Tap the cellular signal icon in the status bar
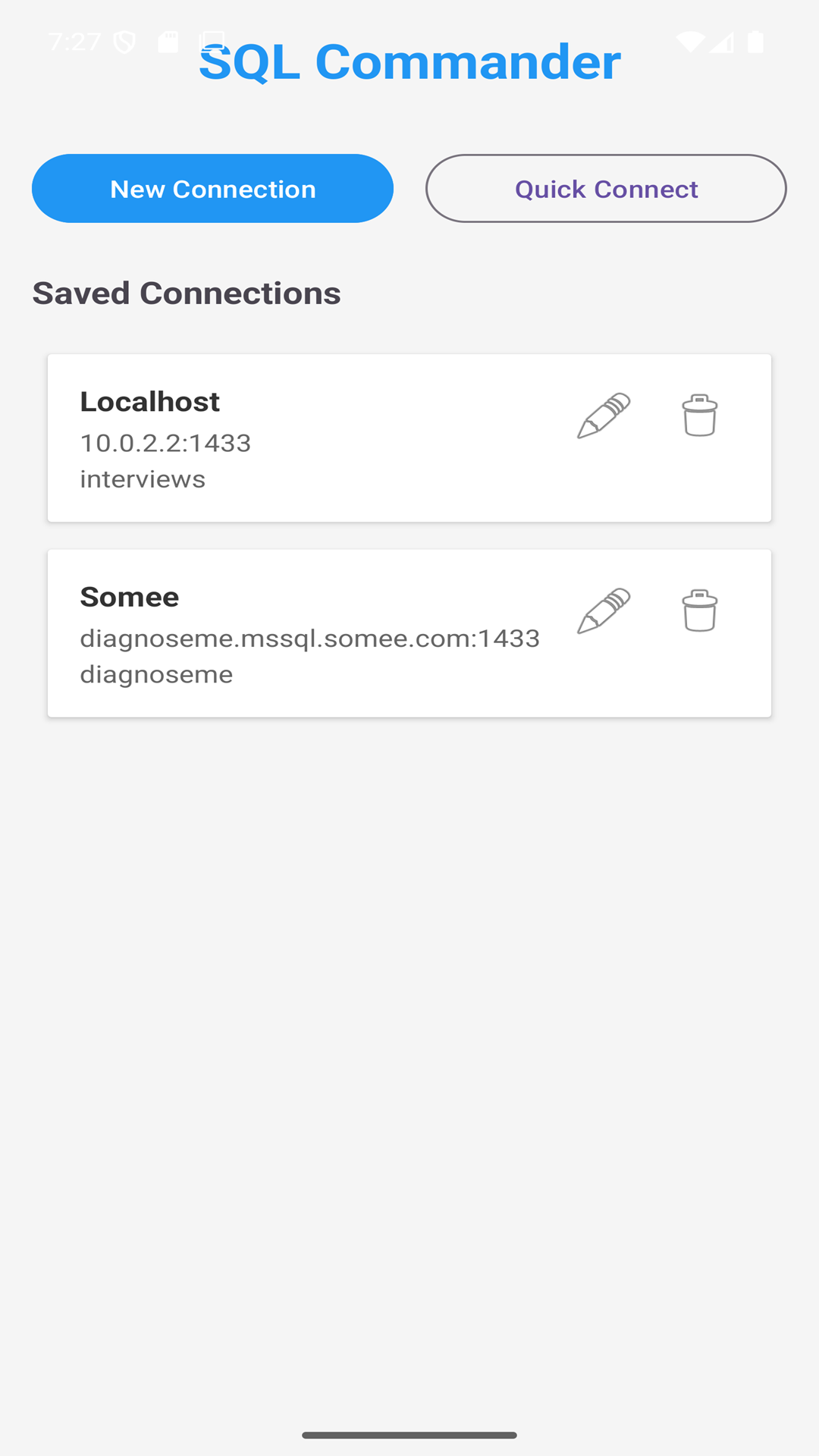The width and height of the screenshot is (819, 1456). (722, 42)
